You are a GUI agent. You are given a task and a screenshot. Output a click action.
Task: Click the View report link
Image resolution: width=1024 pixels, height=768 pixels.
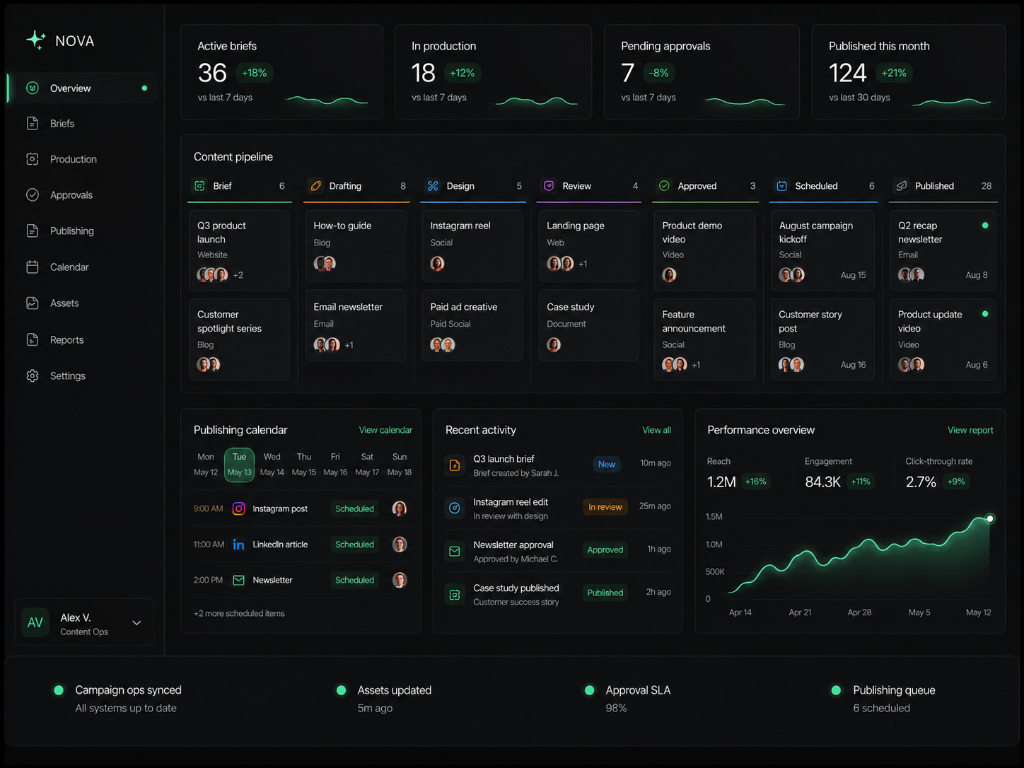click(x=970, y=430)
